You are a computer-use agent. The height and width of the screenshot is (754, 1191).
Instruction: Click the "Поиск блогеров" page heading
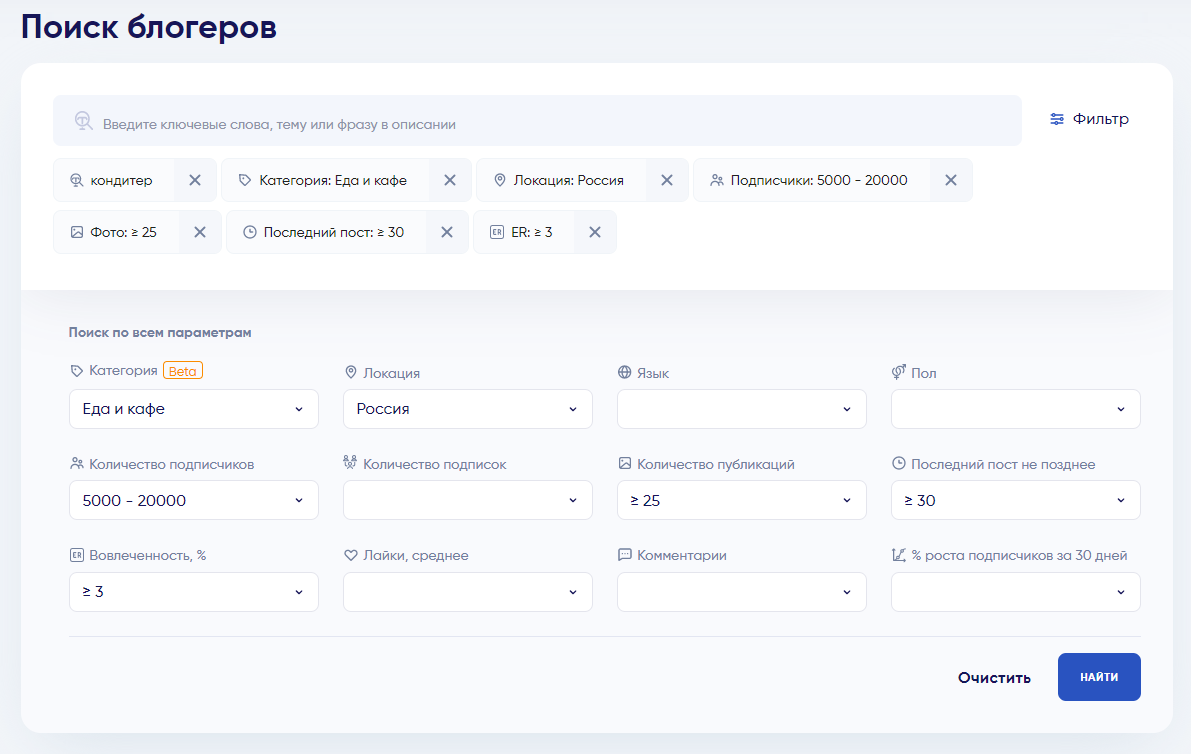(x=149, y=27)
